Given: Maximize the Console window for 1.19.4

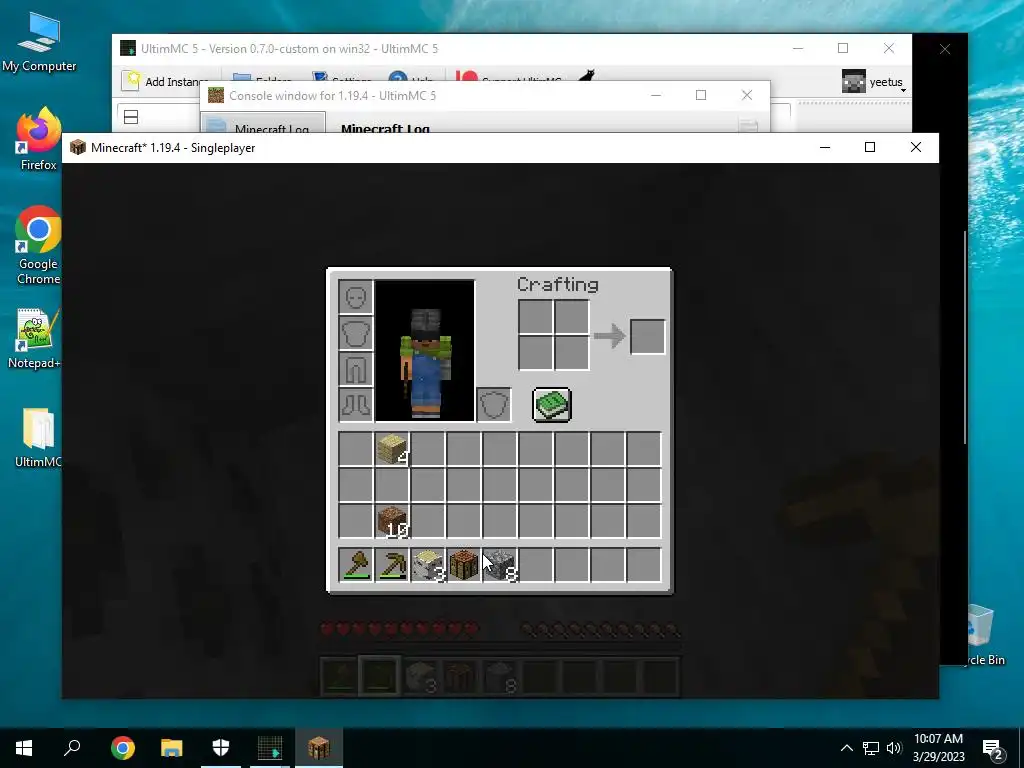Looking at the screenshot, I should pyautogui.click(x=701, y=95).
